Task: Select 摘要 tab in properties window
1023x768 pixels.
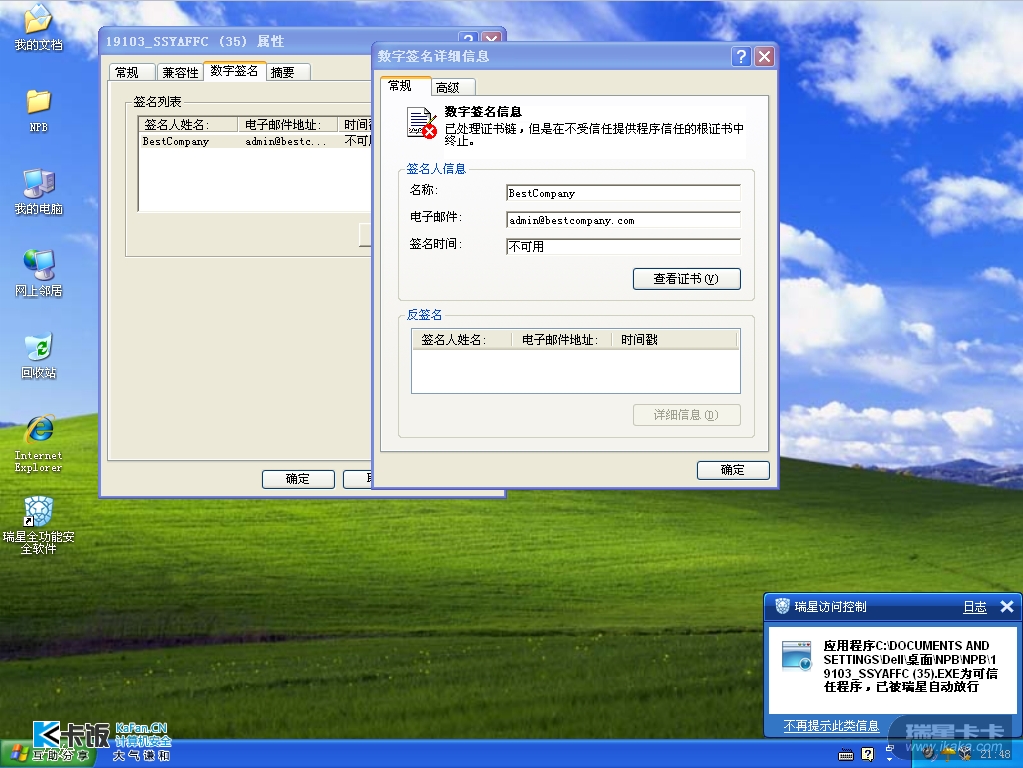Action: tap(288, 72)
